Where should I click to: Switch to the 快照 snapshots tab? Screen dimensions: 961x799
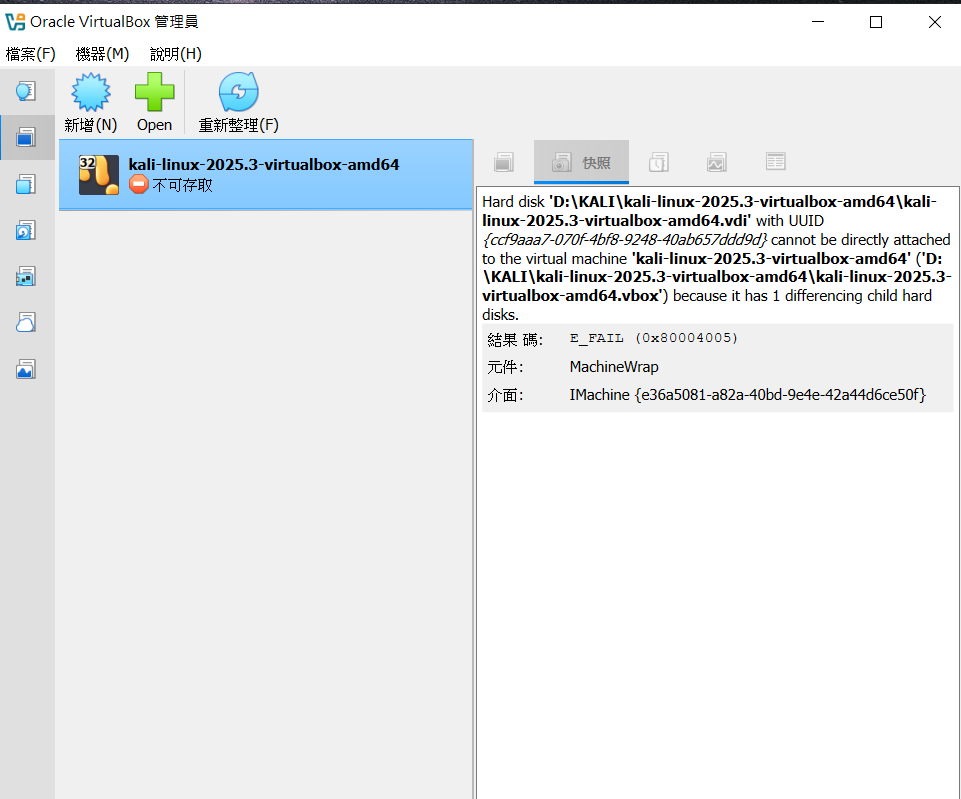(x=581, y=162)
